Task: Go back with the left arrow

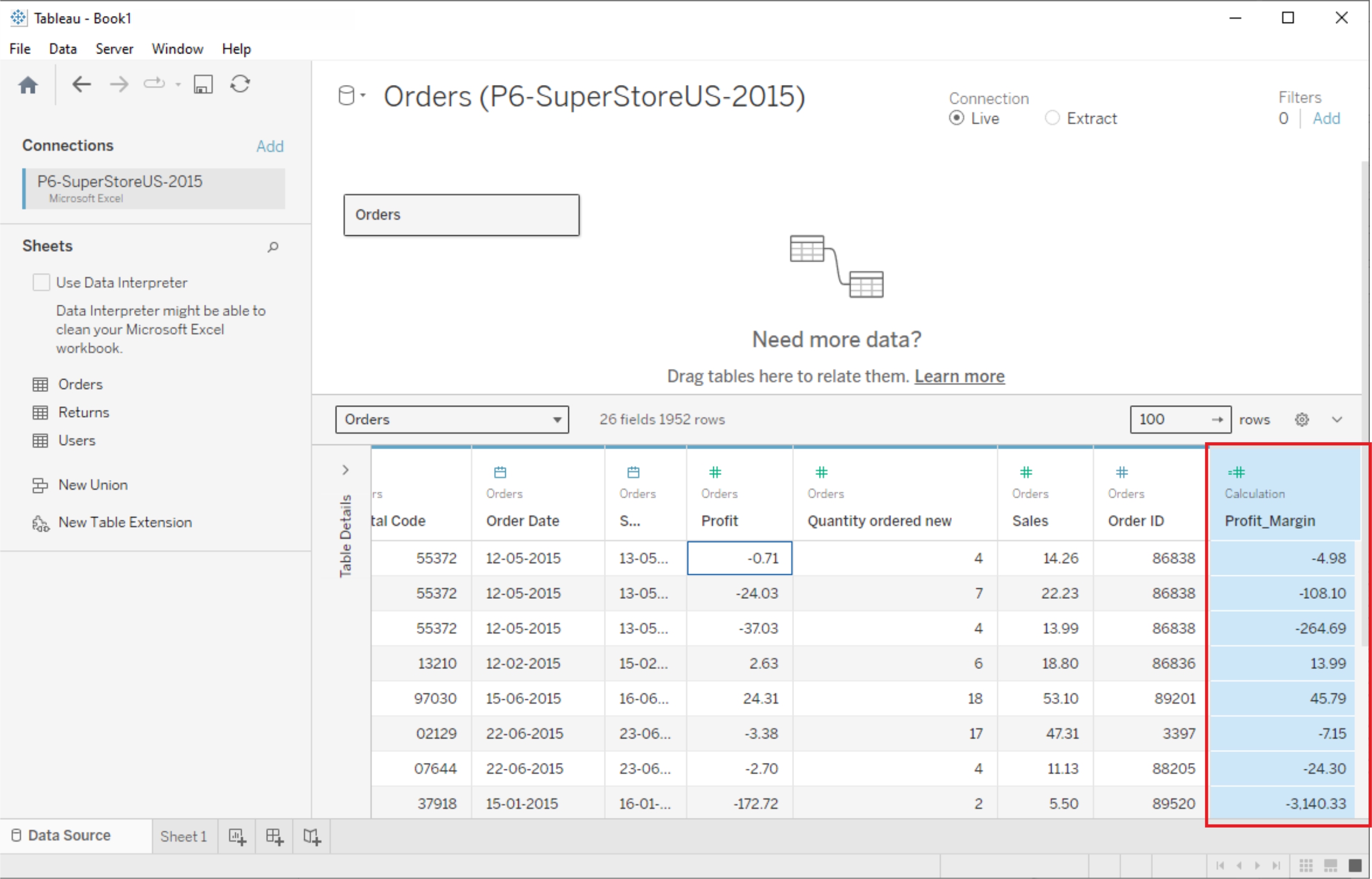Action: coord(82,84)
